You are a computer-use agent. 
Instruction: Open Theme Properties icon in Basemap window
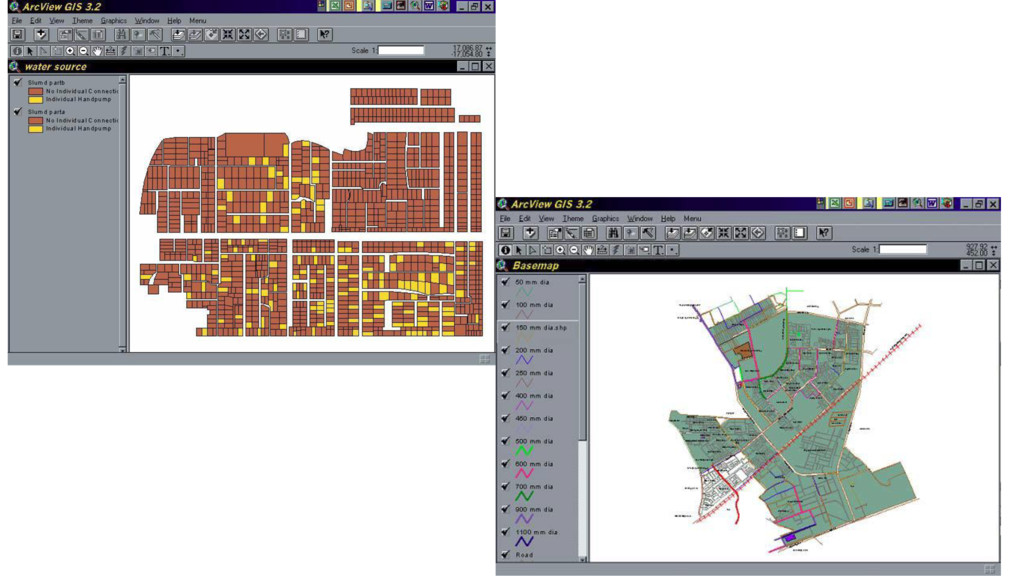click(554, 233)
